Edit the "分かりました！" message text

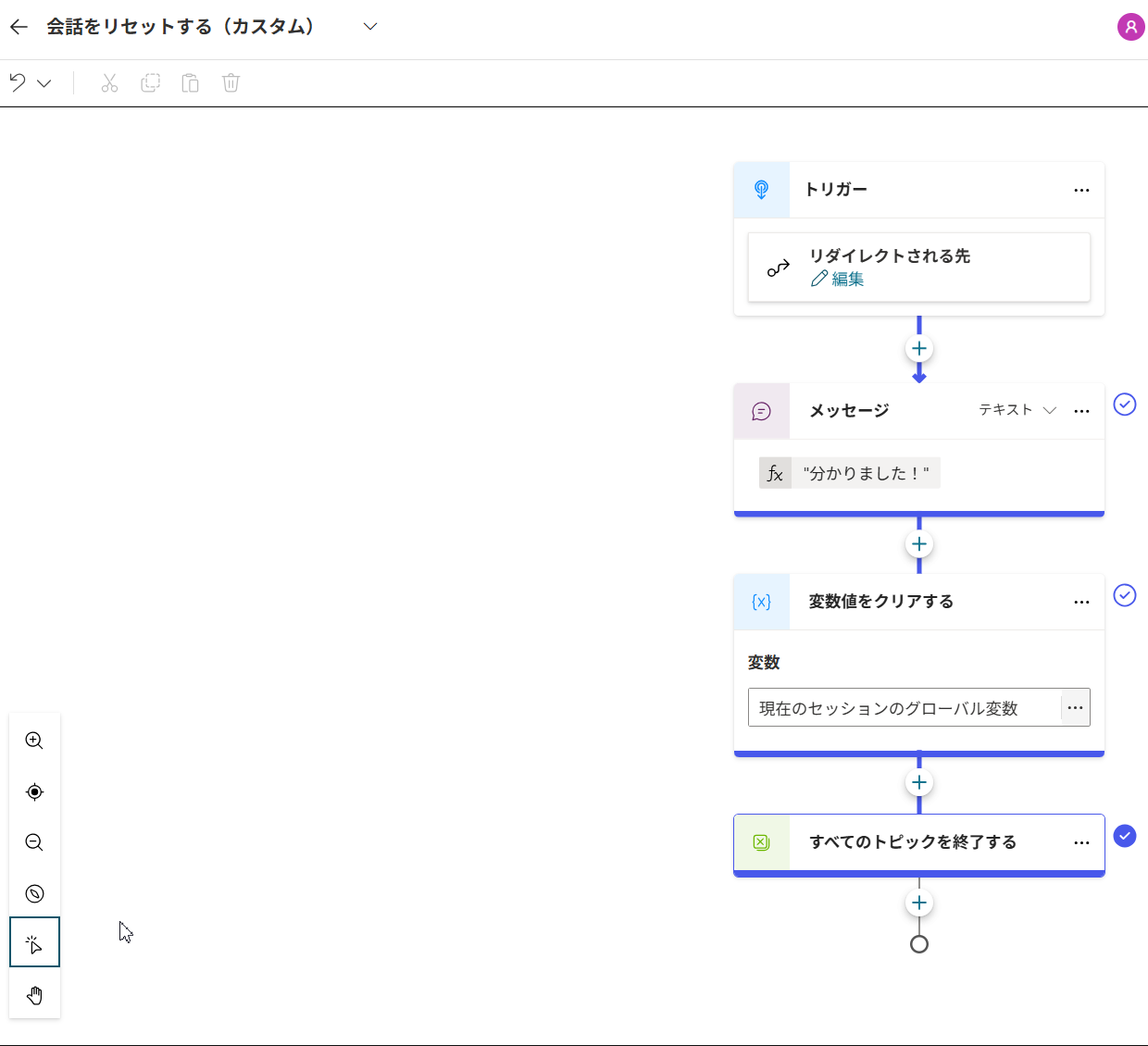866,473
